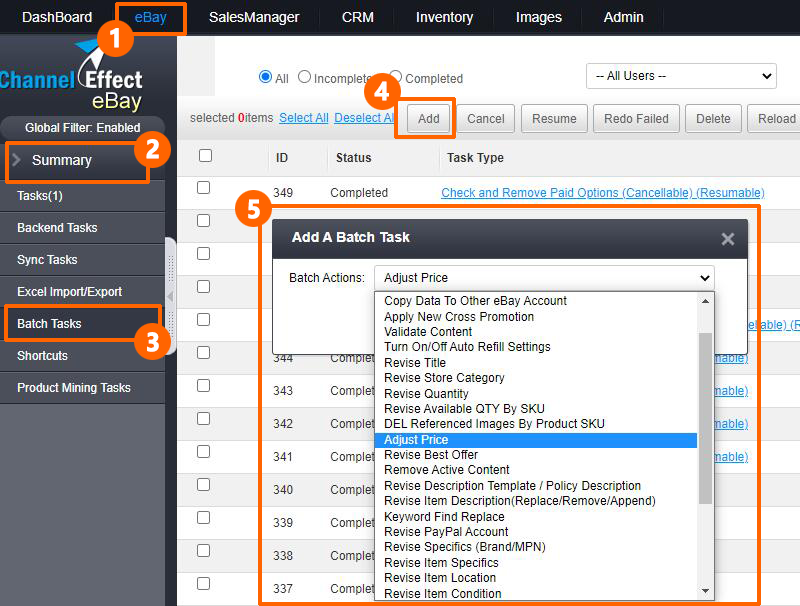This screenshot has width=800, height=606.
Task: Tick the select-all checkbox in table header
Action: [205, 156]
